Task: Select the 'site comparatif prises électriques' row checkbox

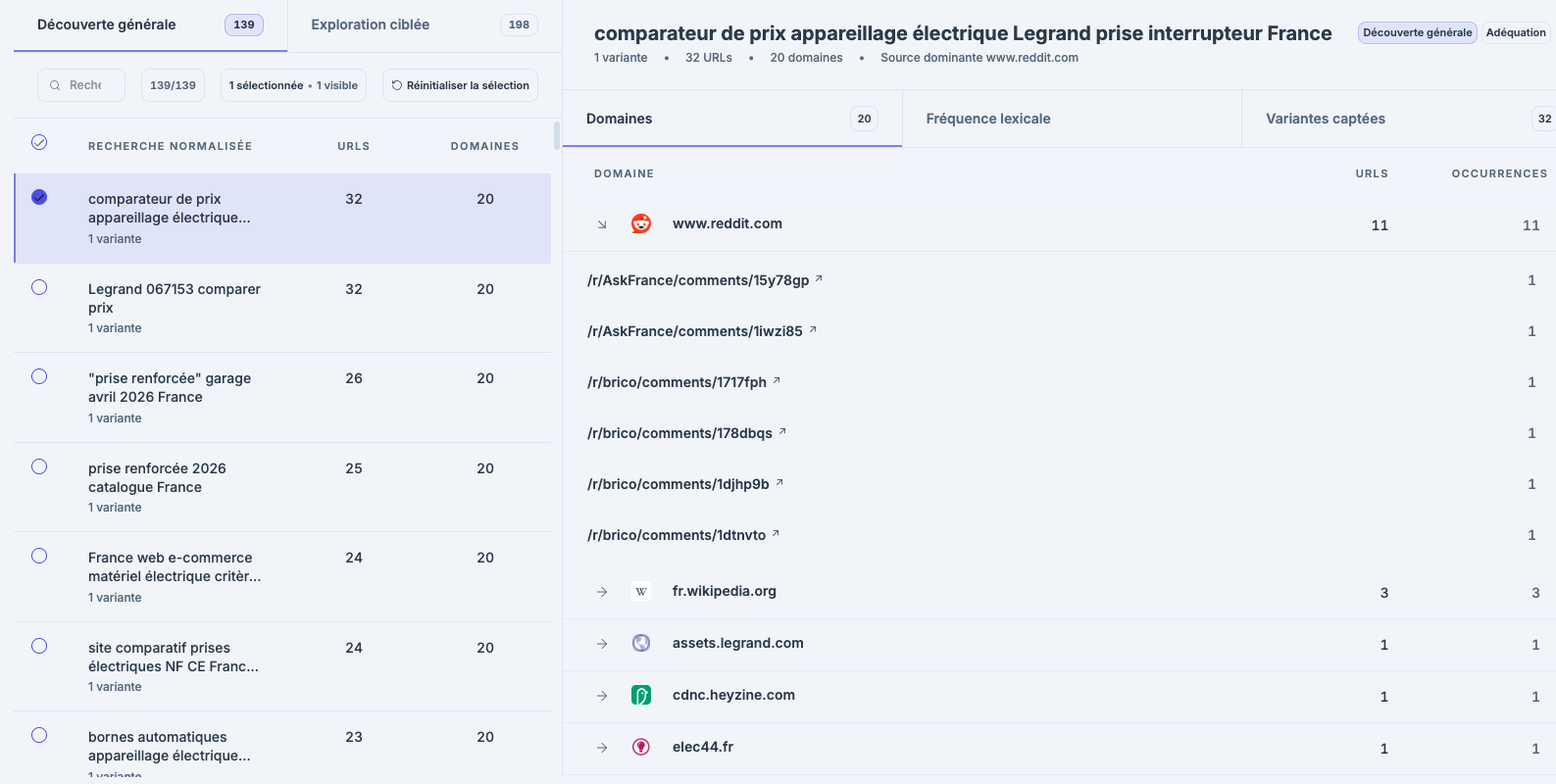Action: (x=39, y=646)
